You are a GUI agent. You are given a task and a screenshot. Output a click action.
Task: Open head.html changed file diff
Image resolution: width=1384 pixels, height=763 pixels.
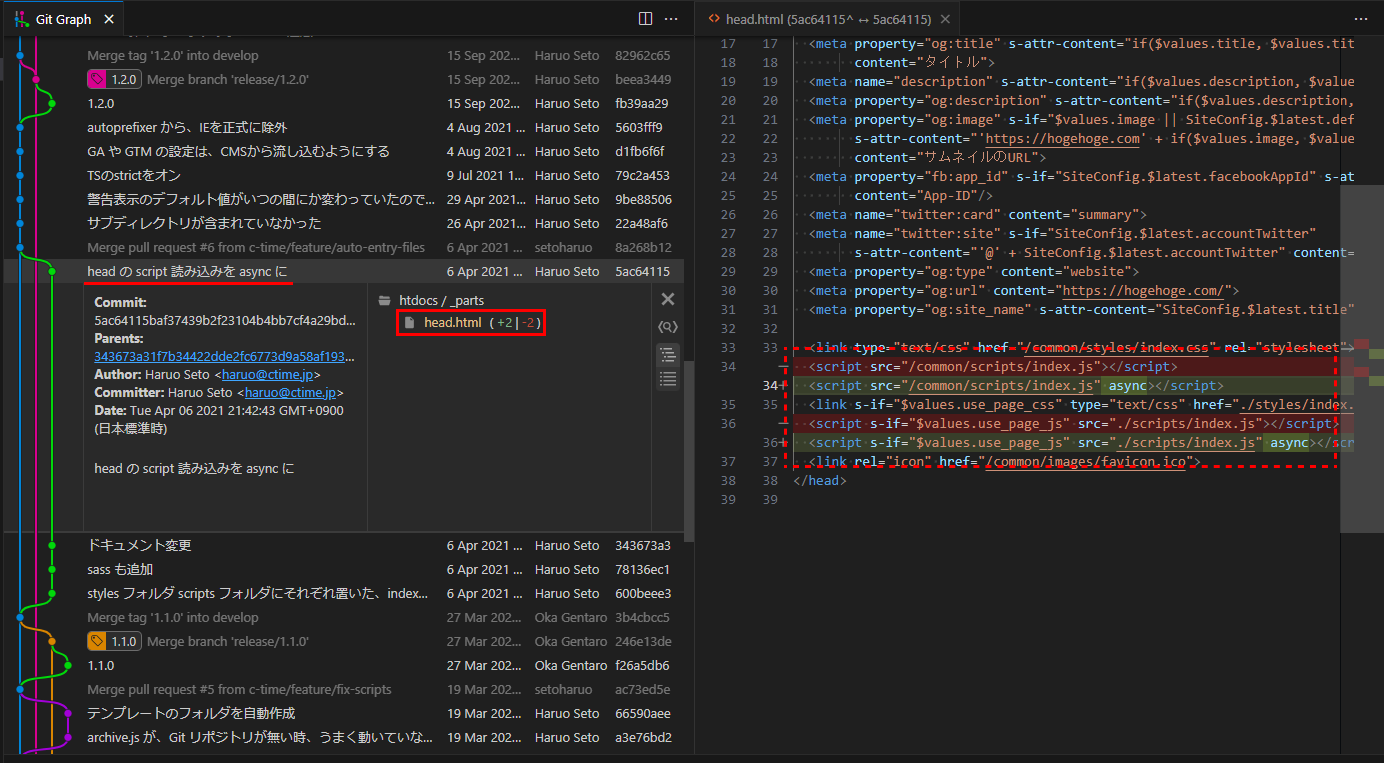(452, 322)
